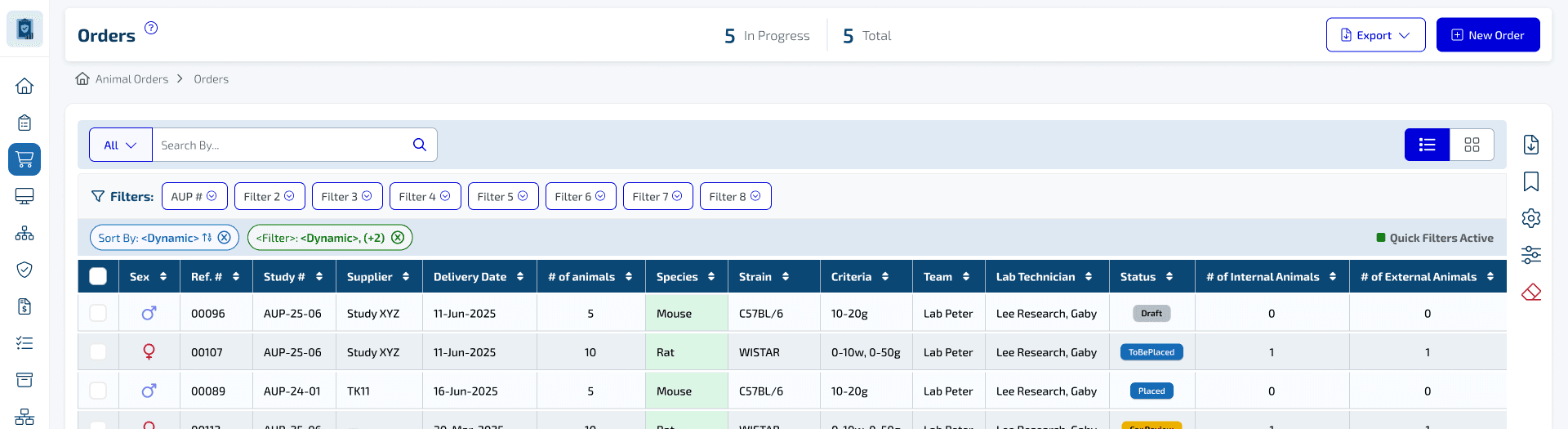The height and width of the screenshot is (429, 1568).
Task: Click the home icon in sidebar
Action: pyautogui.click(x=24, y=86)
